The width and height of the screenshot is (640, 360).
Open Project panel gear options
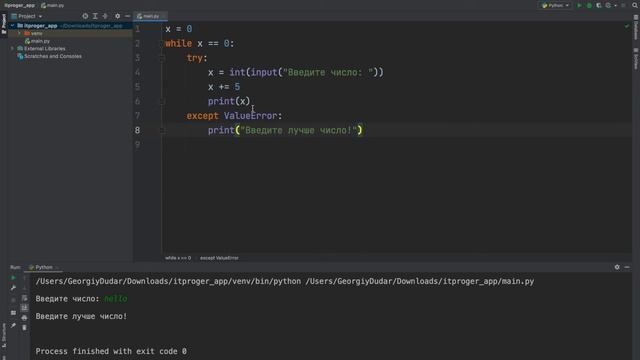(118, 16)
